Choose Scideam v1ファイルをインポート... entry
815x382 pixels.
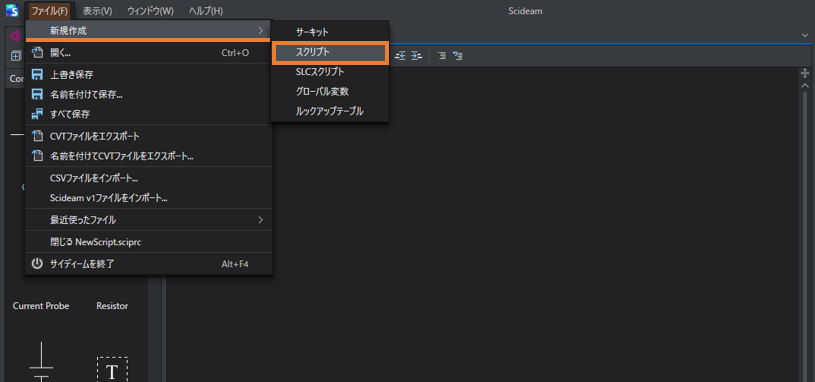[149, 198]
